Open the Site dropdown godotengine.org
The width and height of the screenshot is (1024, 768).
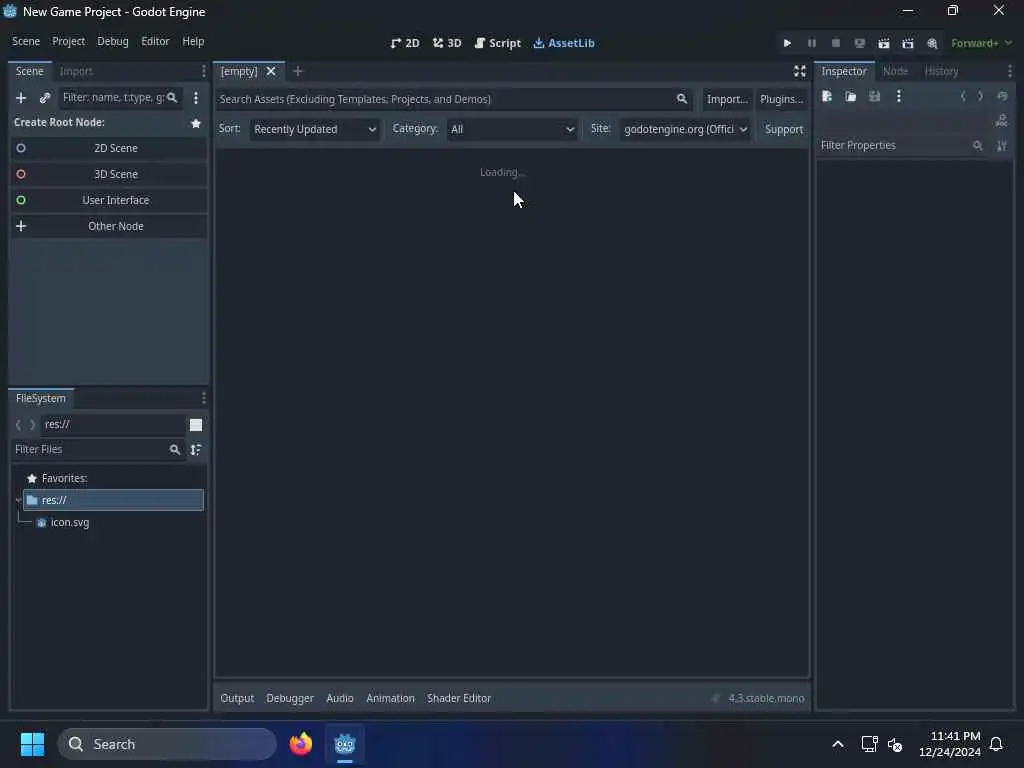click(684, 129)
